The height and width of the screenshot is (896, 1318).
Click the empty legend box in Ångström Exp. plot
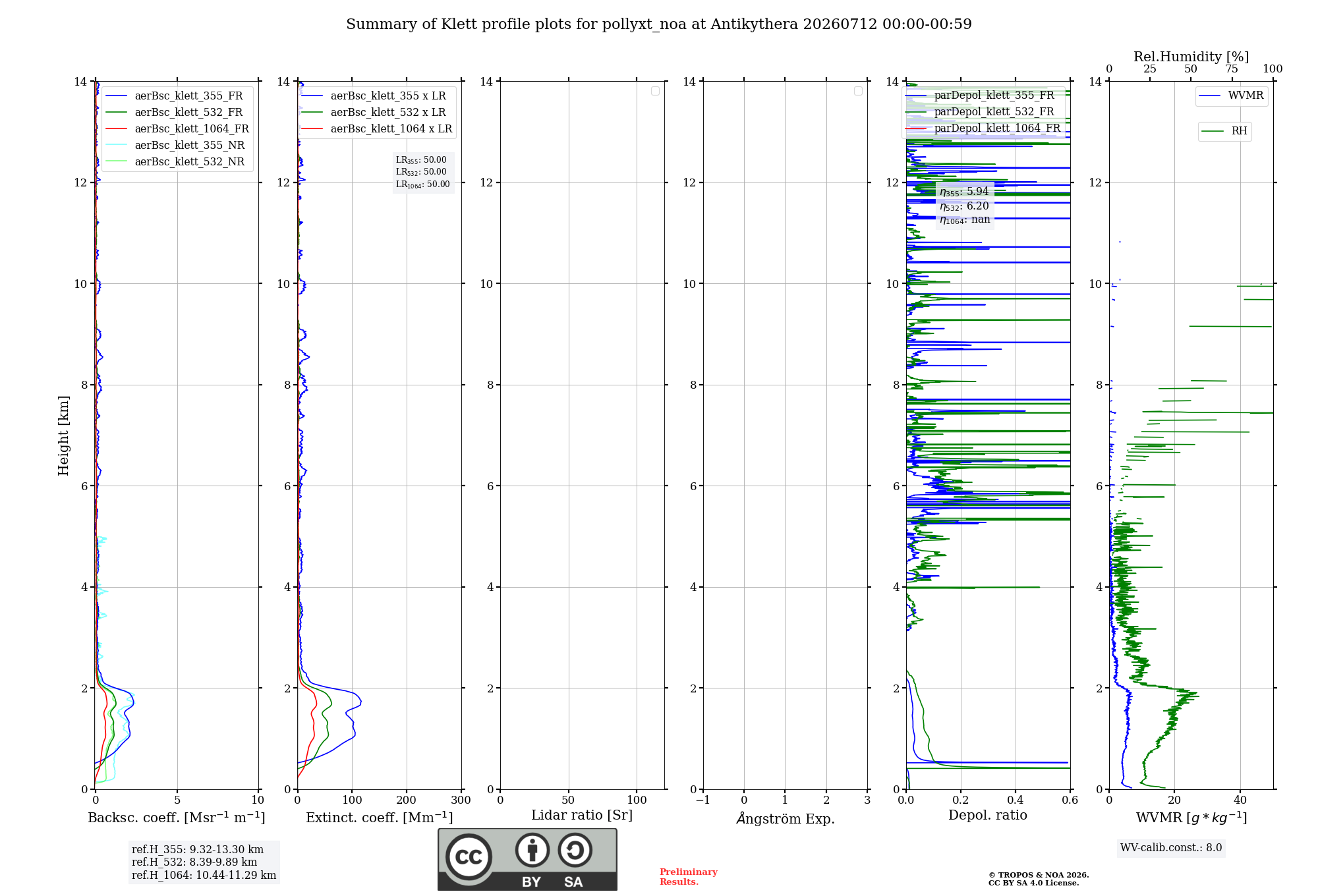[x=858, y=91]
